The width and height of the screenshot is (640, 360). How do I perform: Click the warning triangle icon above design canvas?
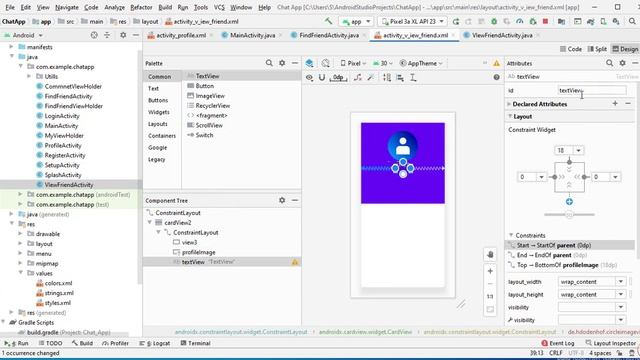(496, 63)
